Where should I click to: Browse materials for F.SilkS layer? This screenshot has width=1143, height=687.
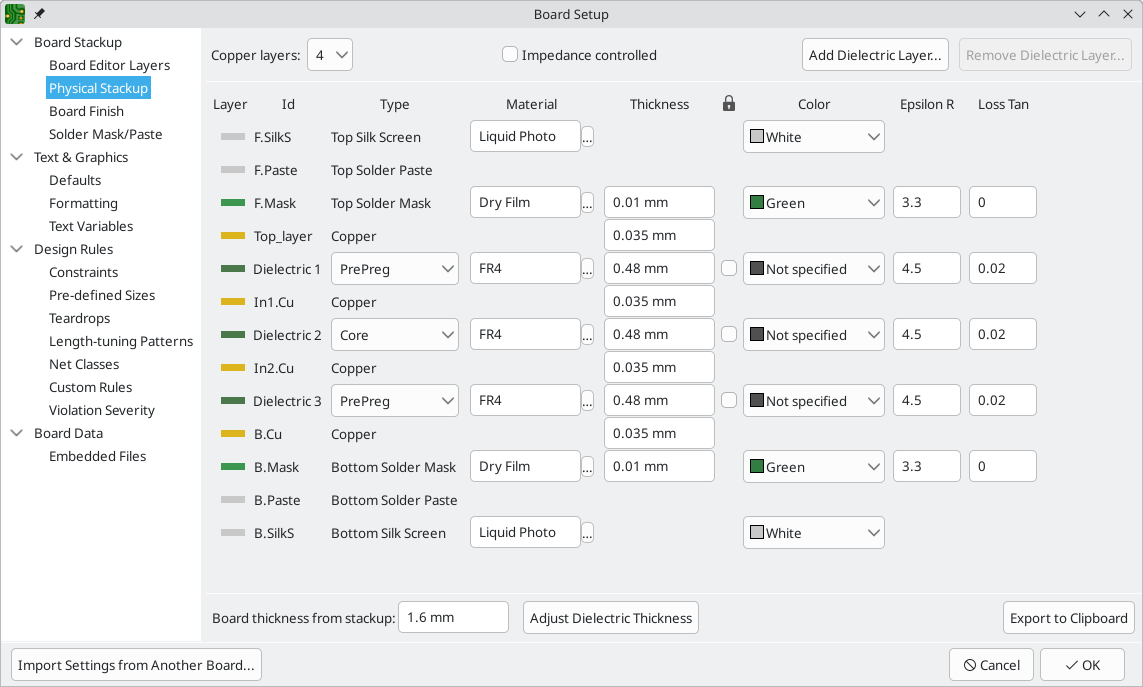tap(588, 137)
